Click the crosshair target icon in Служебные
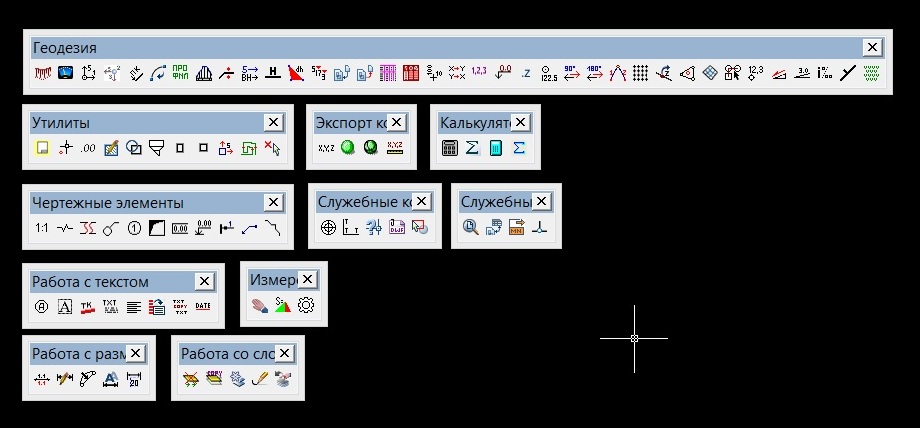Screen dimensions: 920x428 328,228
